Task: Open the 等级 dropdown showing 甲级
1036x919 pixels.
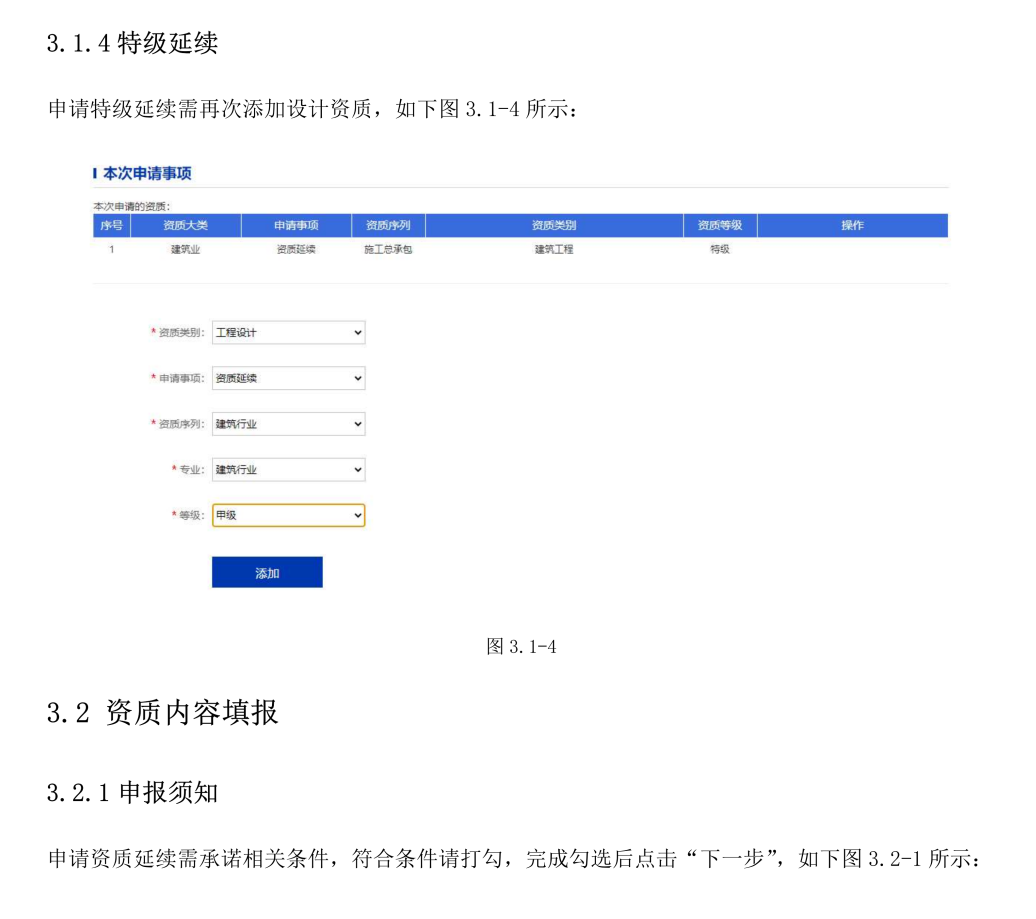Action: coord(288,515)
